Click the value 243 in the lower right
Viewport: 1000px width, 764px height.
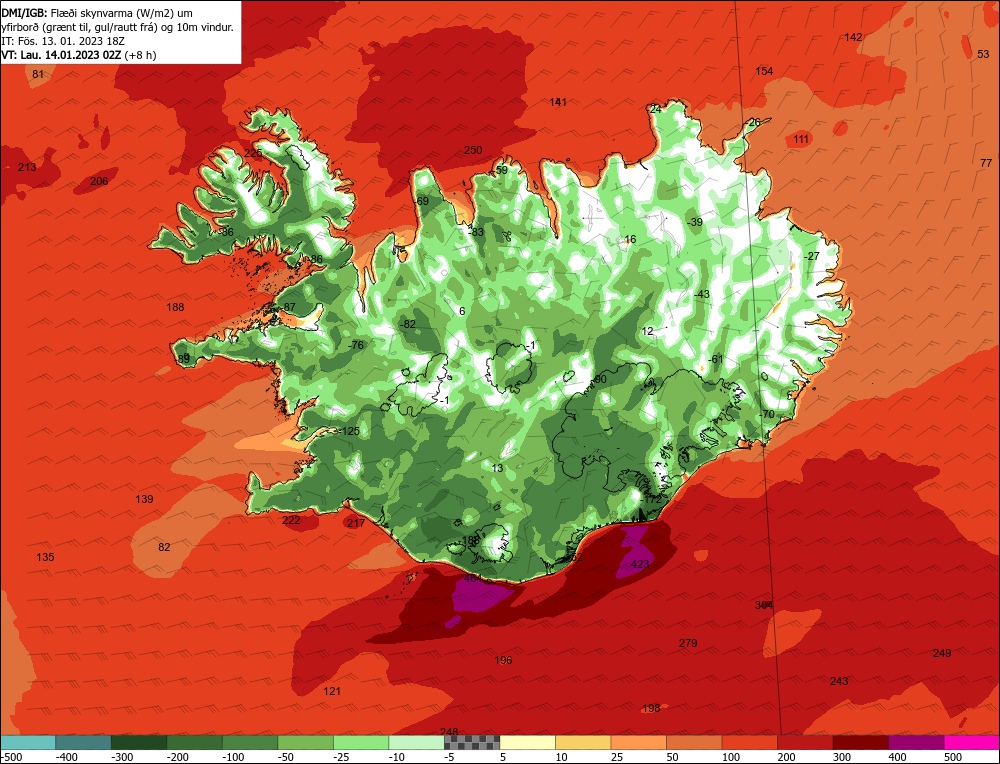point(839,681)
